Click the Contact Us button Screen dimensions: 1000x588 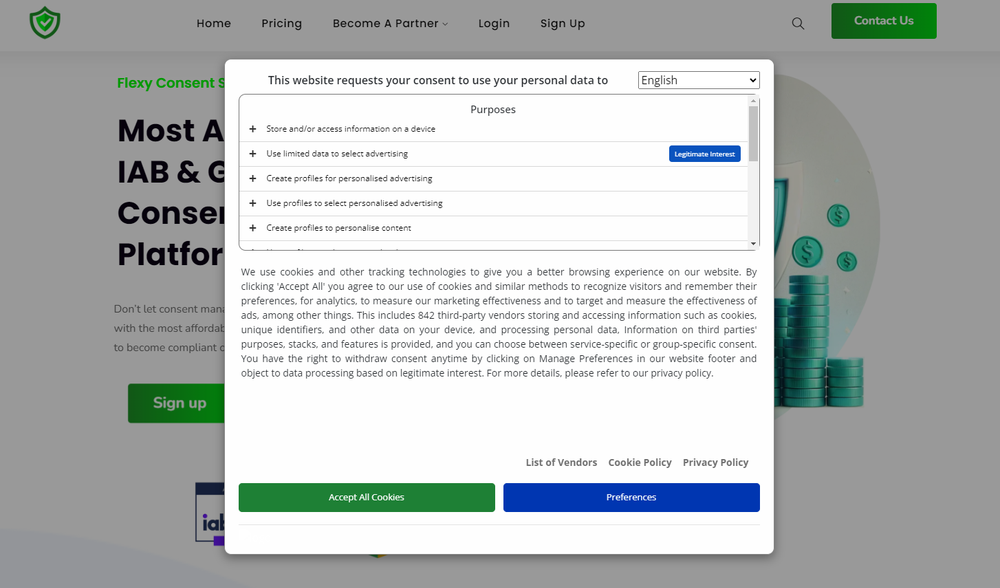883,21
